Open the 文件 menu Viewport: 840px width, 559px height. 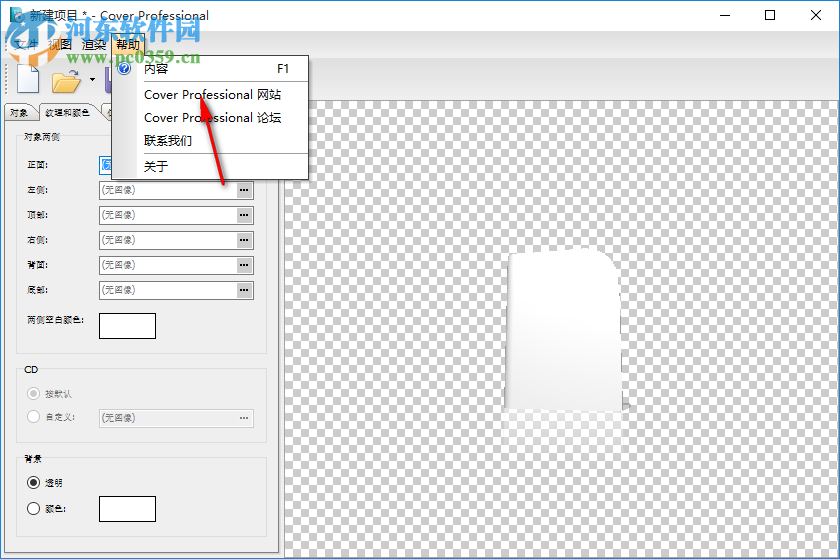[25, 44]
